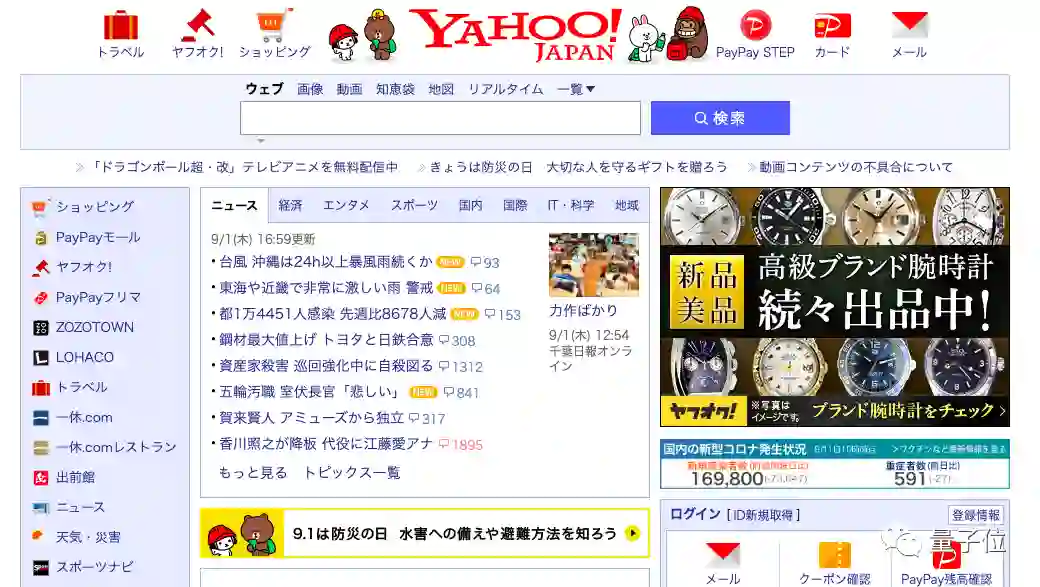Viewport: 1040px width, 587px height.
Task: Select the 画像 search tab
Action: pyautogui.click(x=310, y=89)
